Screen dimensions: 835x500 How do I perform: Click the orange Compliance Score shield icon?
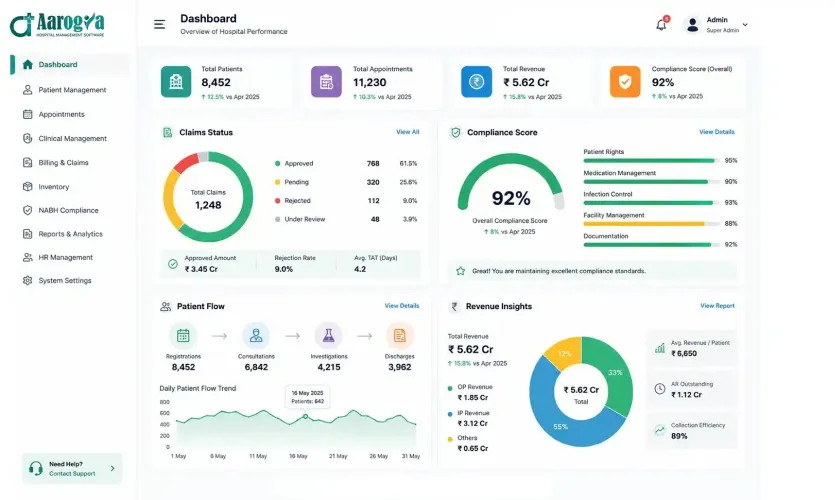625,81
